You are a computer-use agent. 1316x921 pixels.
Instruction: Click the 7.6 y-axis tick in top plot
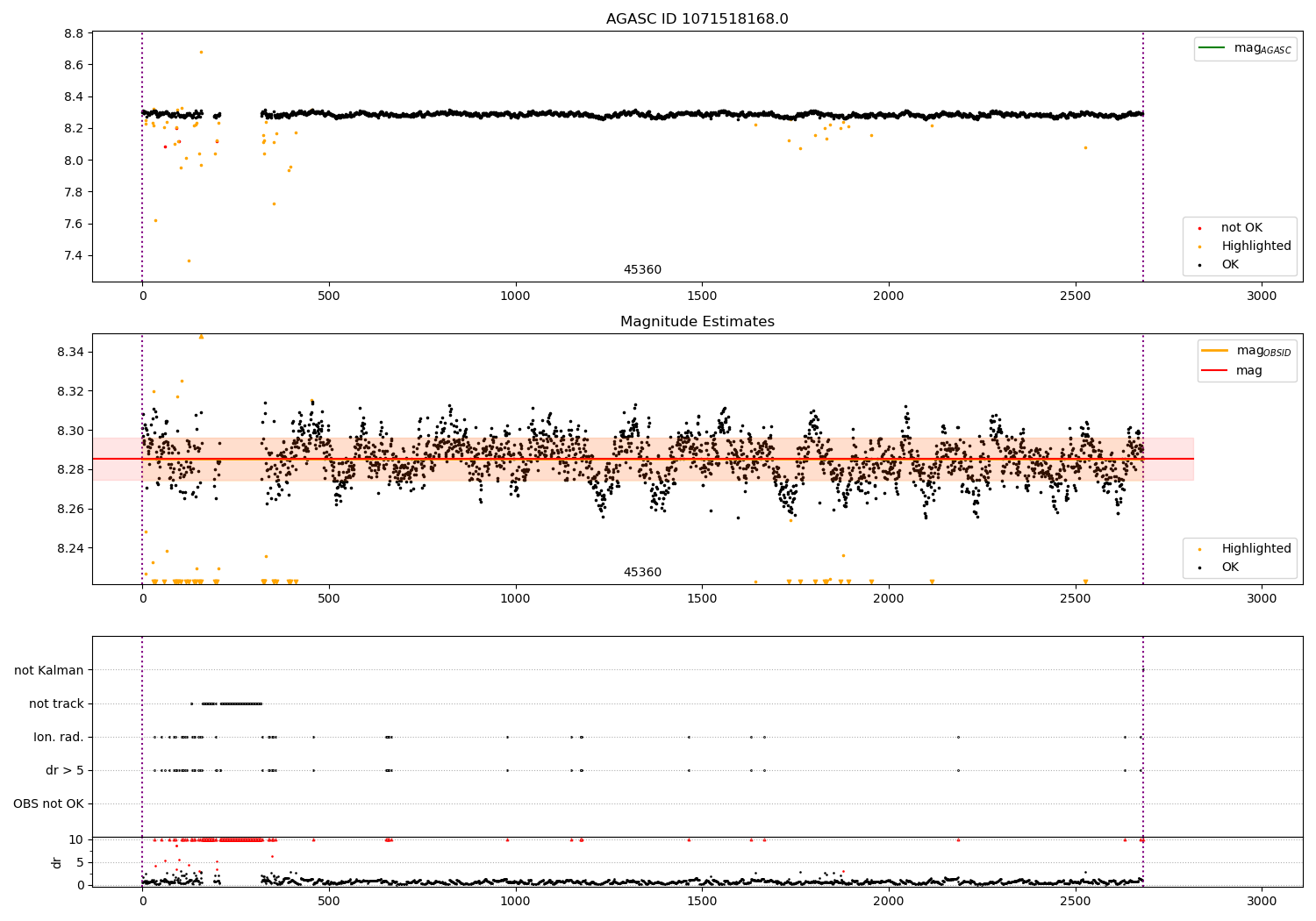[x=75, y=224]
